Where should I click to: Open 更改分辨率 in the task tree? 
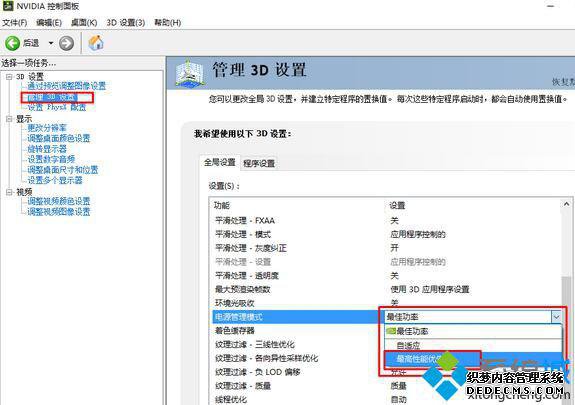[x=47, y=128]
